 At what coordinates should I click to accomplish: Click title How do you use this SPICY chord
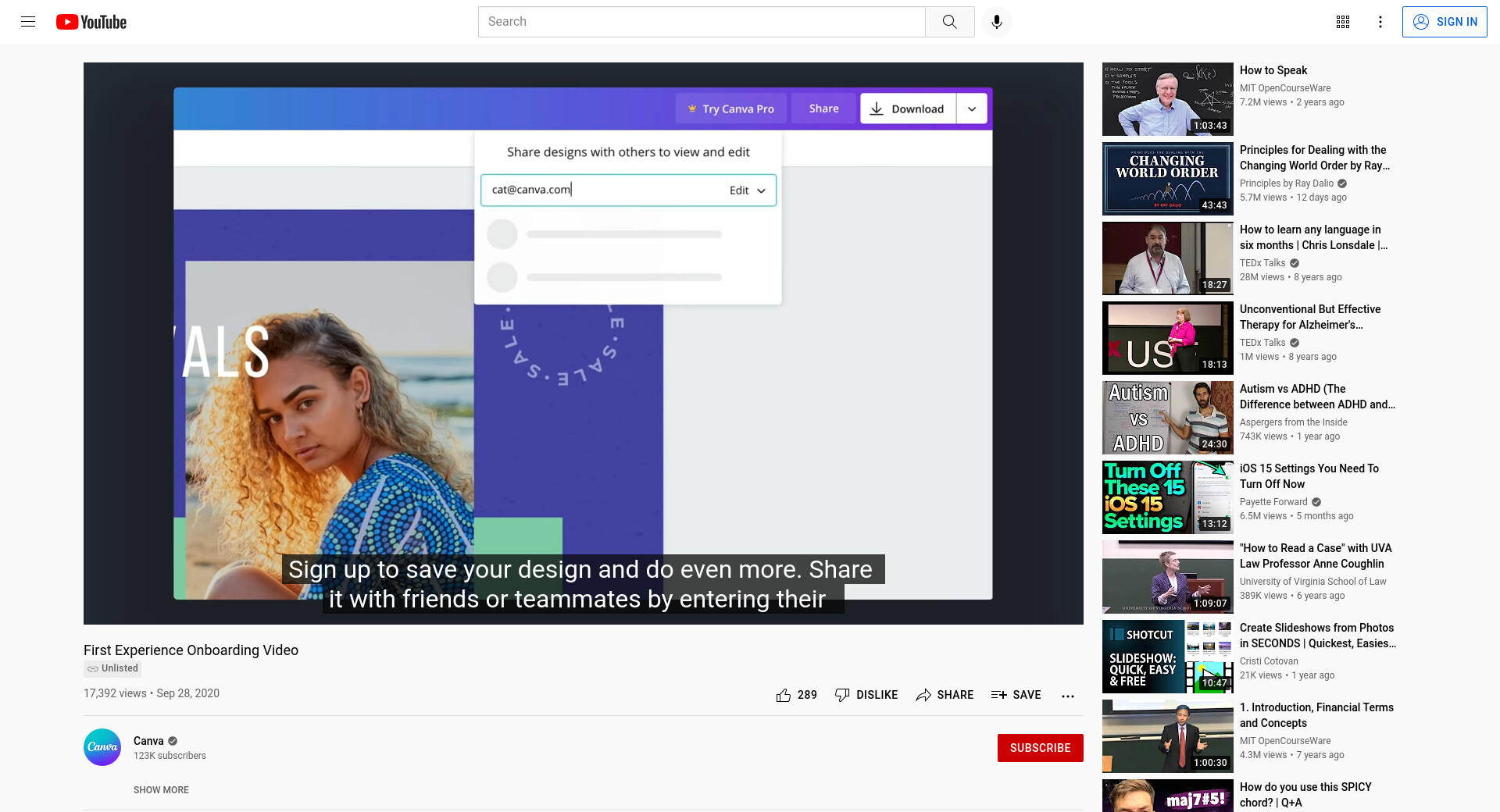pyautogui.click(x=1305, y=795)
